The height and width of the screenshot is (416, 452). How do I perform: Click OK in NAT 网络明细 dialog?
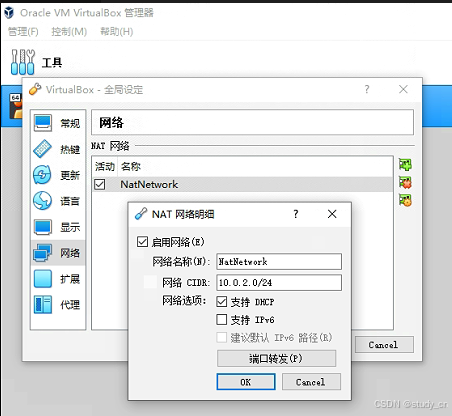click(x=246, y=382)
